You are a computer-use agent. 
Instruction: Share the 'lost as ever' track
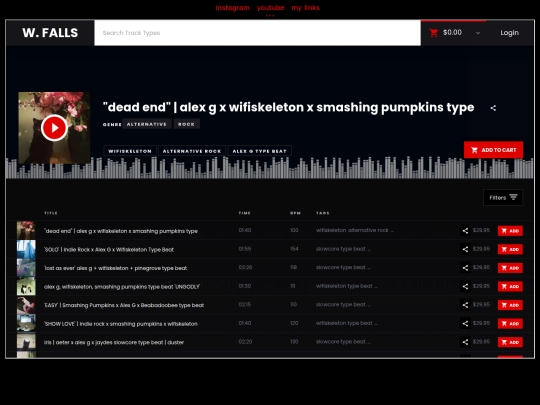[x=465, y=268]
